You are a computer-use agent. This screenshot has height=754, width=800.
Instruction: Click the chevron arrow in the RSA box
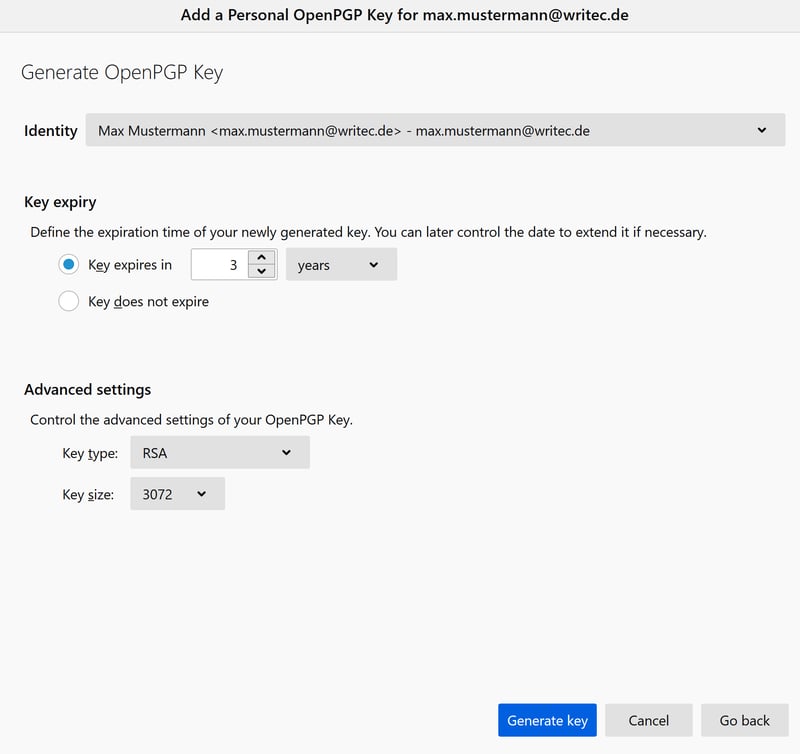(x=286, y=453)
